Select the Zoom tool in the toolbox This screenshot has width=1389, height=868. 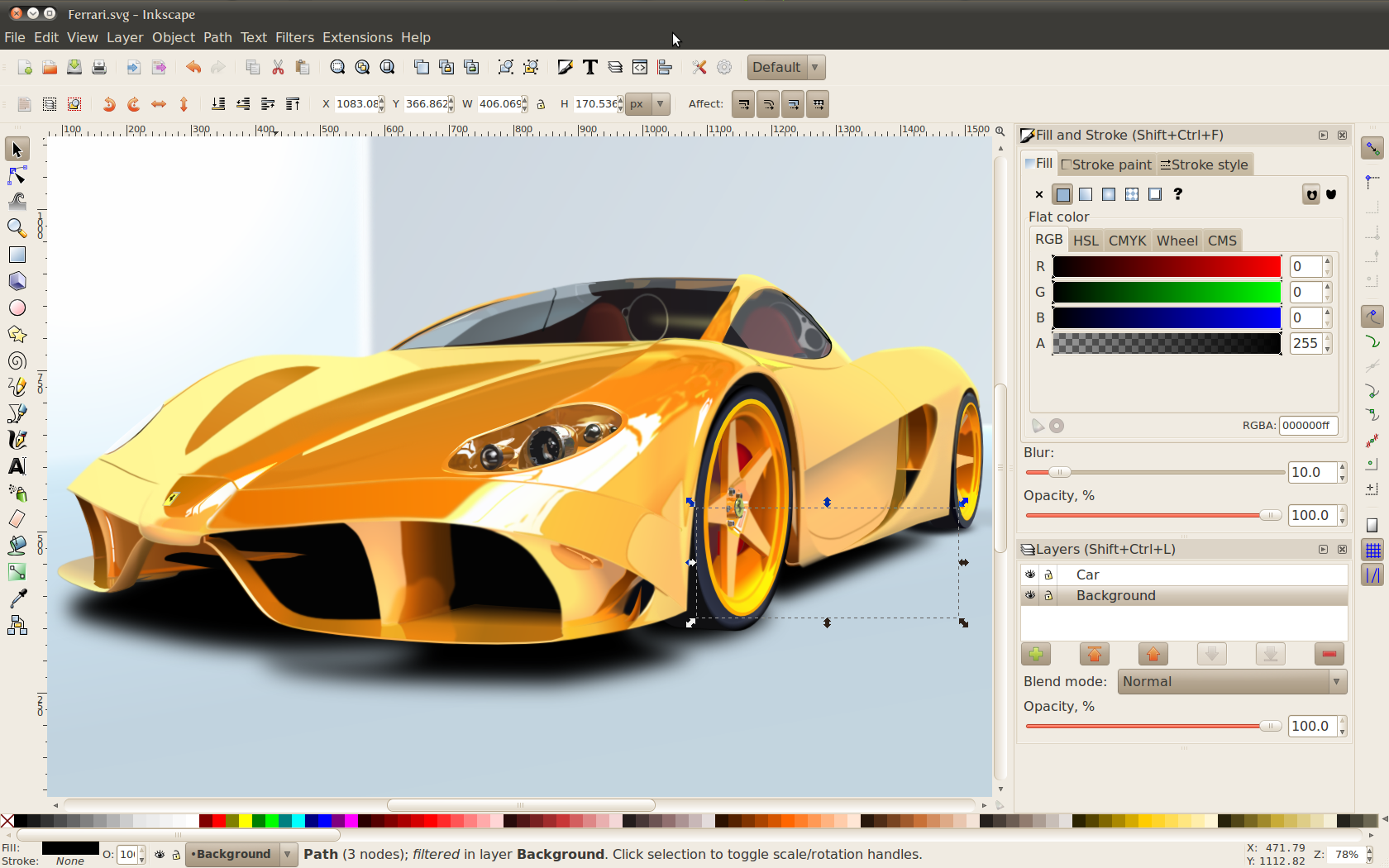pyautogui.click(x=17, y=229)
